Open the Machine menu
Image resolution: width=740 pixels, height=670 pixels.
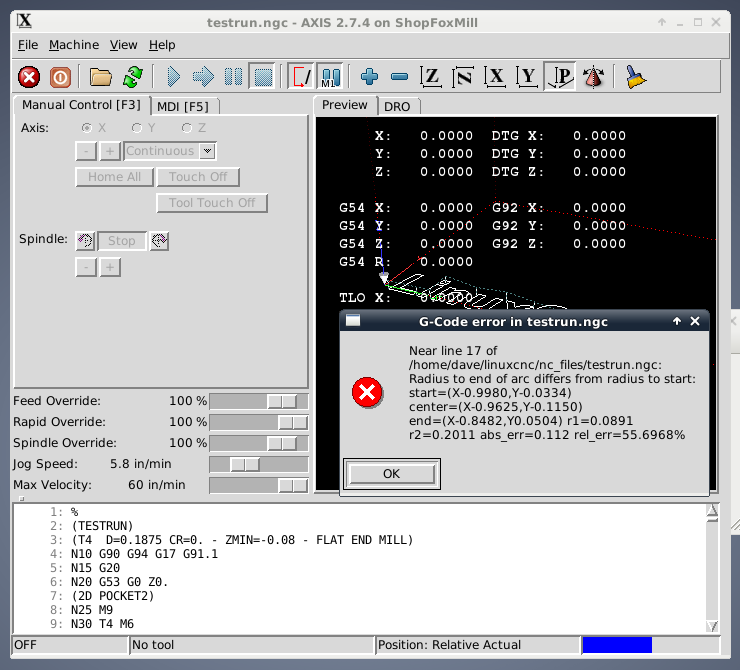(x=74, y=45)
